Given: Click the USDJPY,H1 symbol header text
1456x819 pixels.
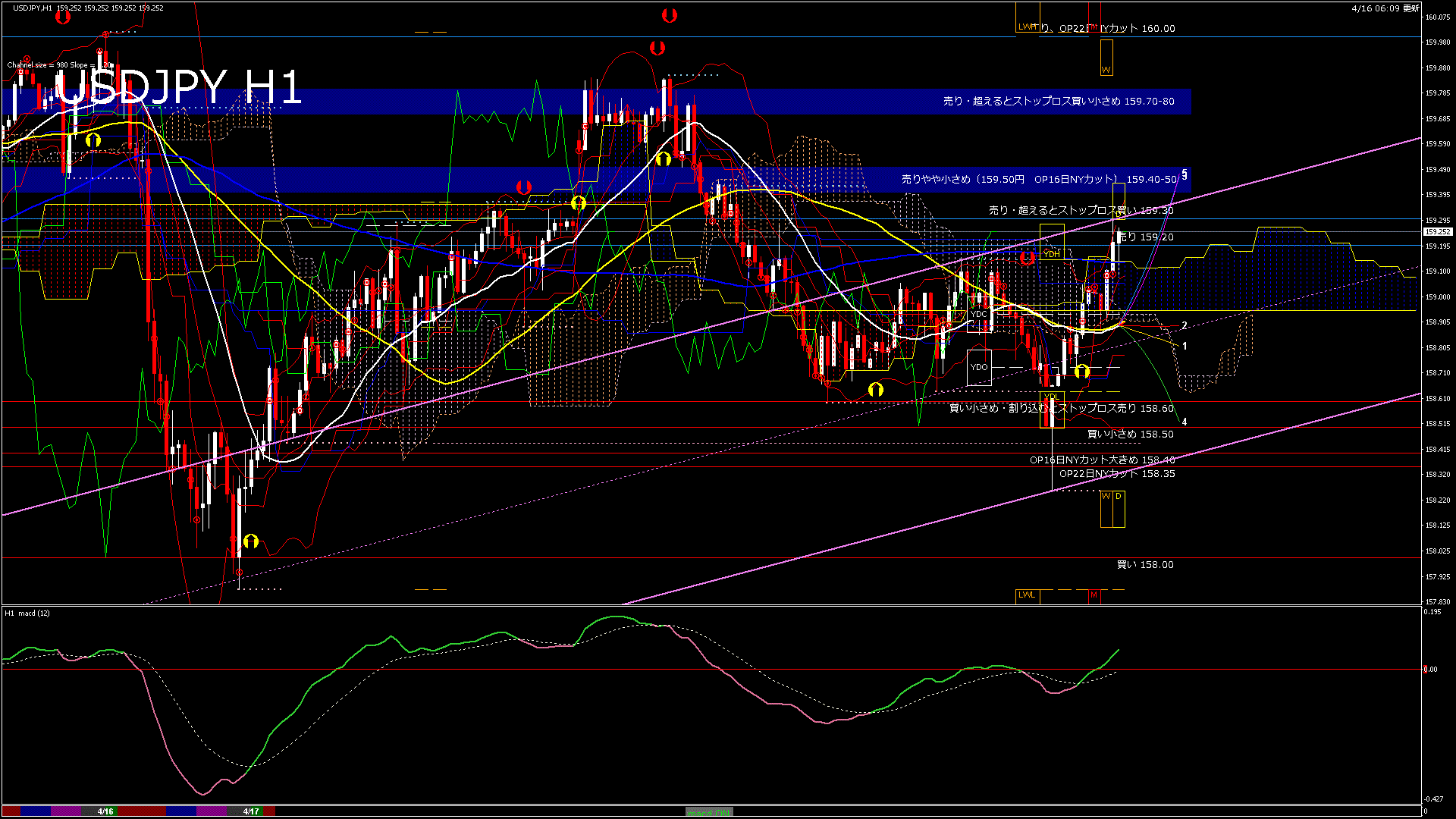Looking at the screenshot, I should [x=33, y=8].
